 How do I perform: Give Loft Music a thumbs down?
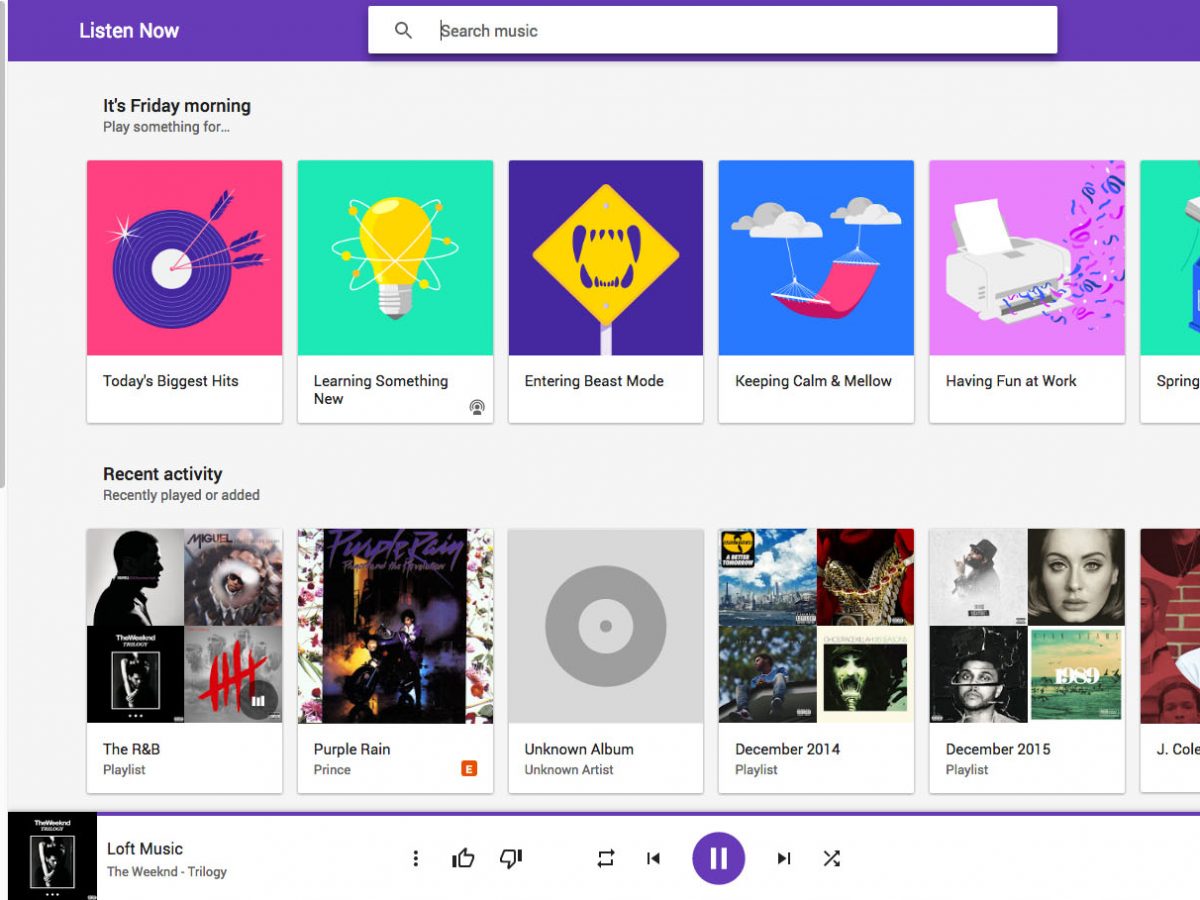[x=511, y=858]
